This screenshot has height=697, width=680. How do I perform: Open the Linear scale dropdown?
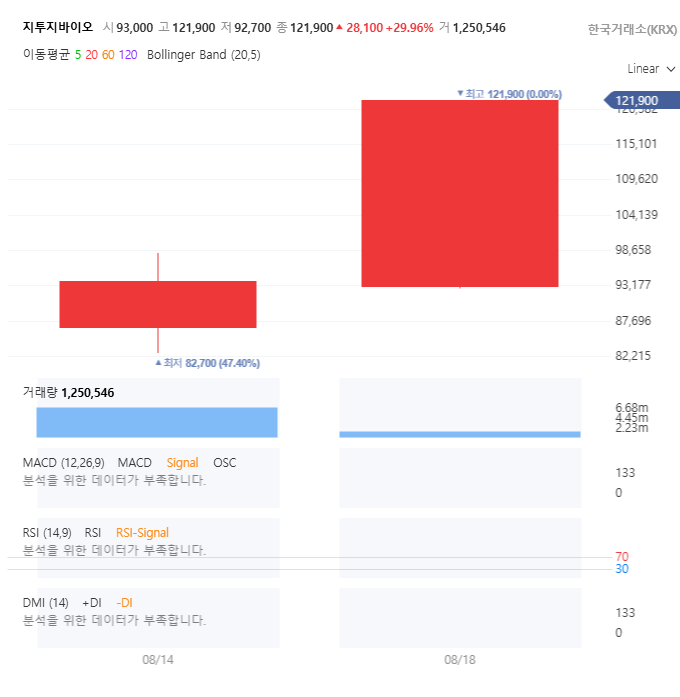click(651, 69)
